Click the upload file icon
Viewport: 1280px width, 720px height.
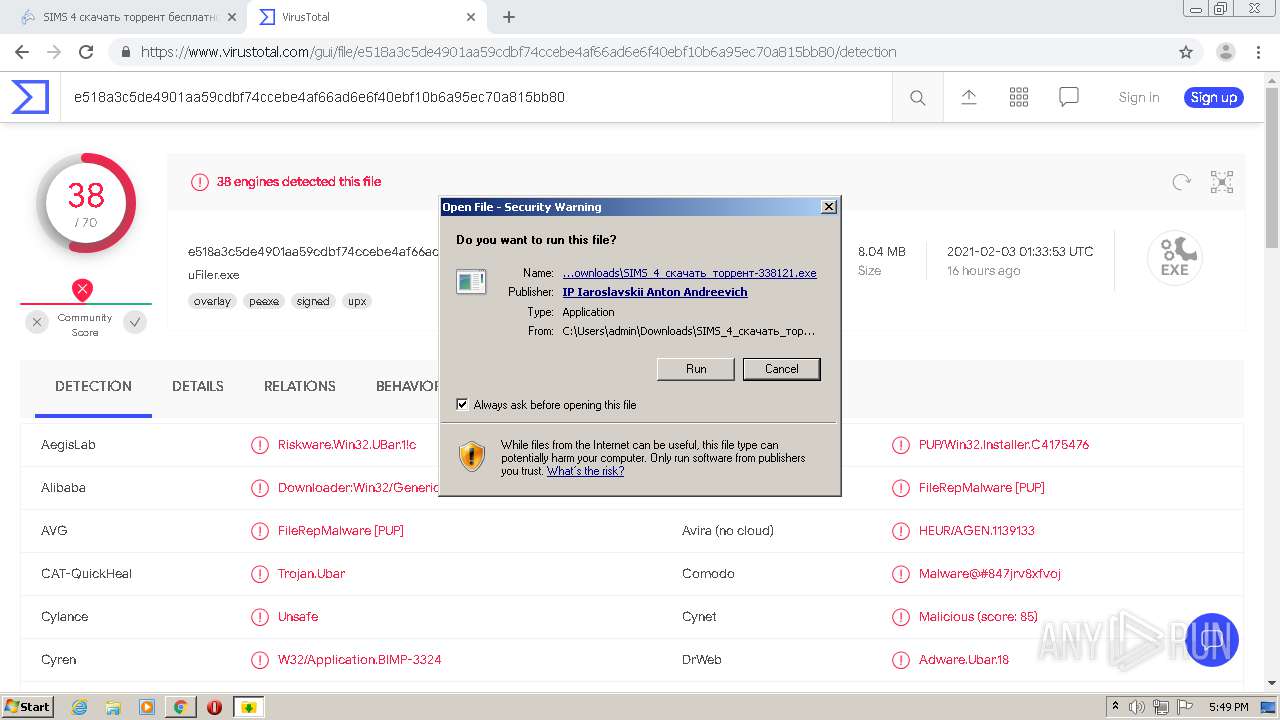tap(968, 97)
